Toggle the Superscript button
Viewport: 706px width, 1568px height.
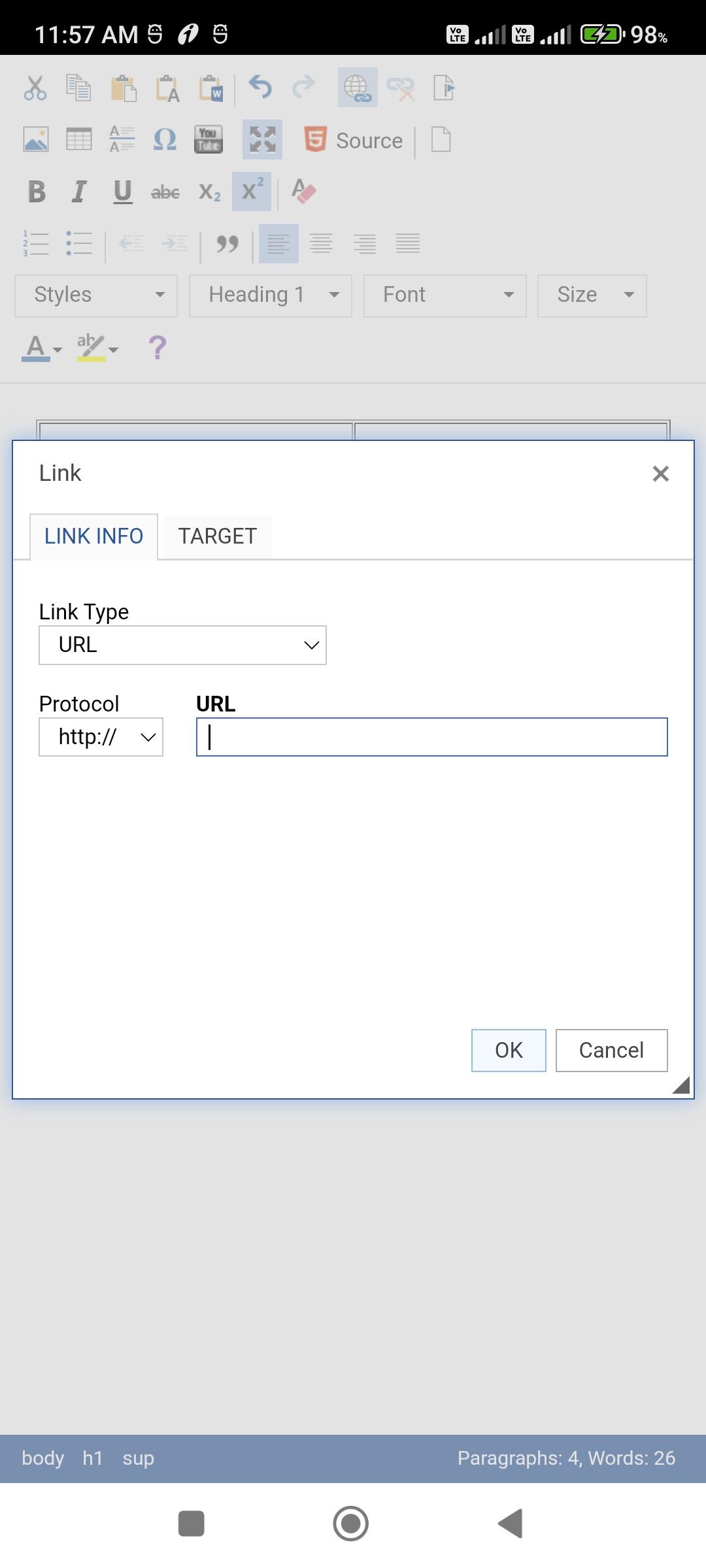pos(252,191)
